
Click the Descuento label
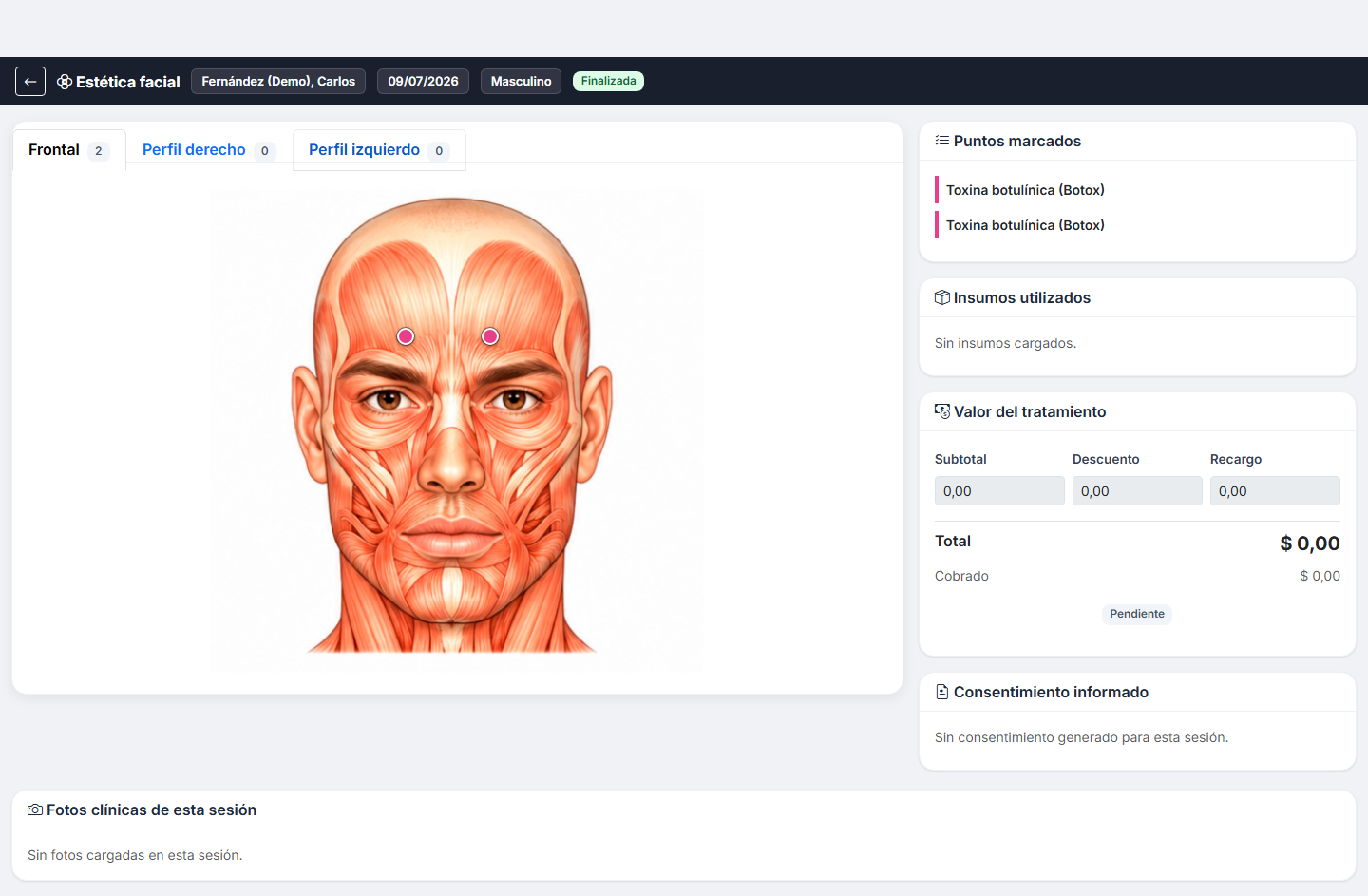(x=1106, y=459)
